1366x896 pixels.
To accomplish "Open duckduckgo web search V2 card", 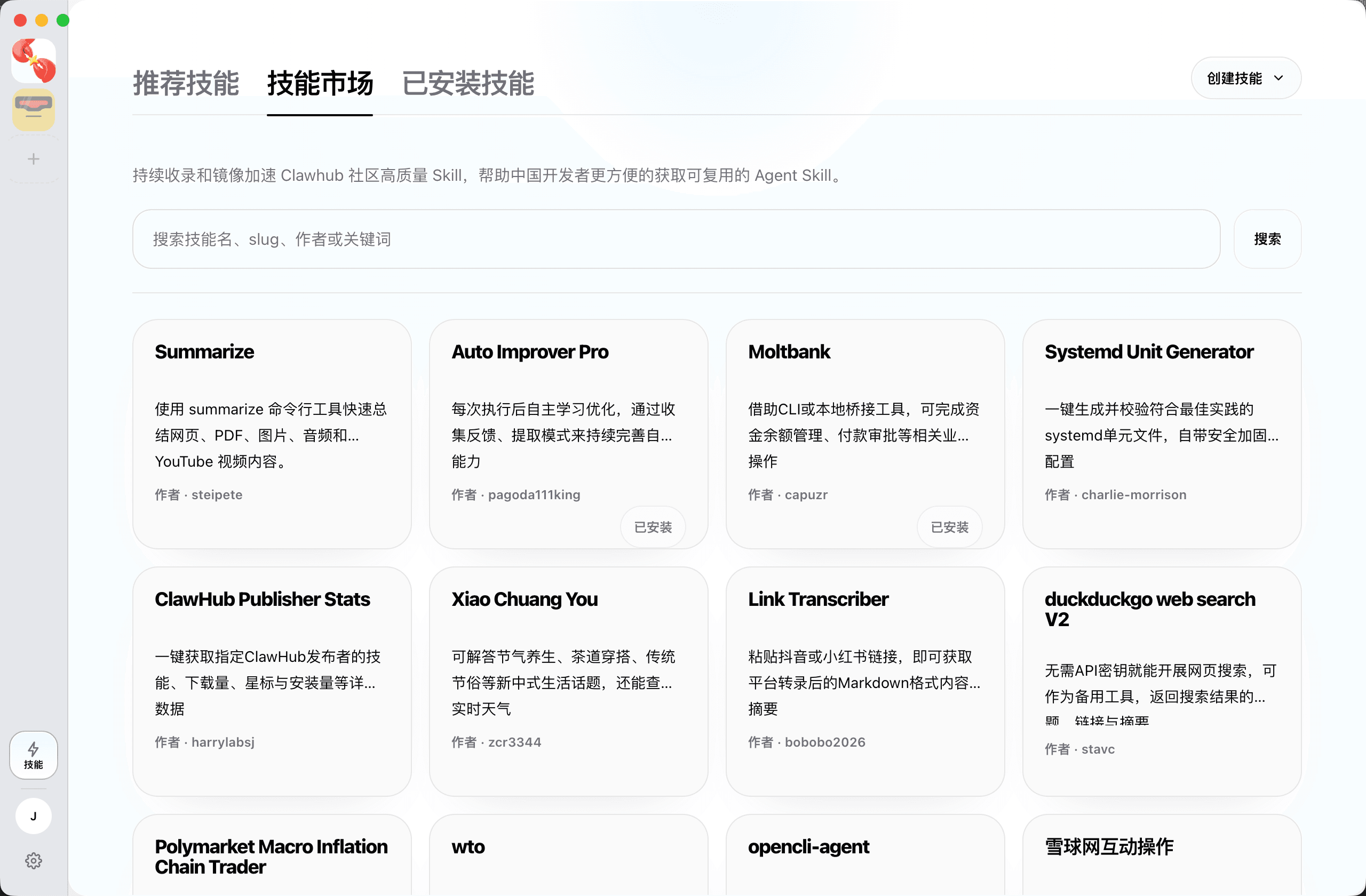I will (x=1161, y=681).
